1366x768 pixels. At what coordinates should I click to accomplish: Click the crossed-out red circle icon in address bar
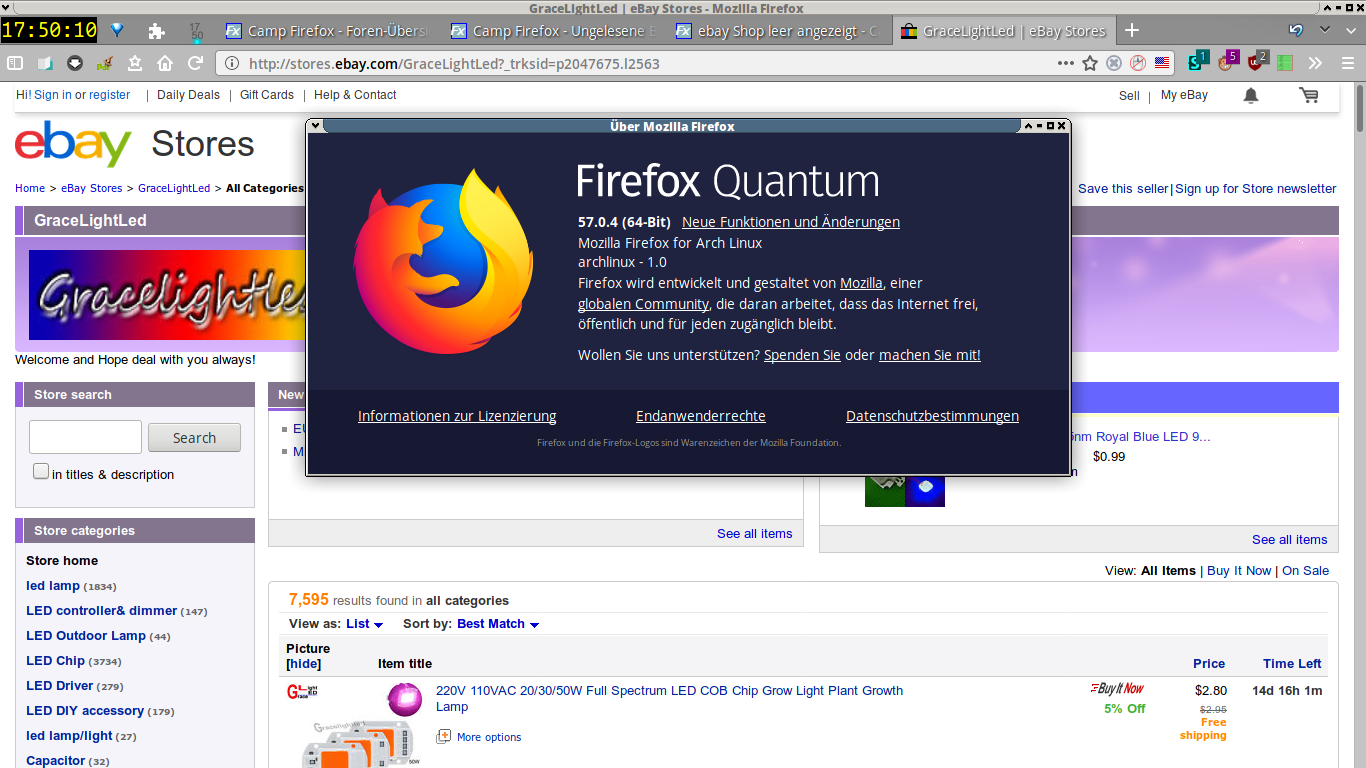[x=1138, y=63]
